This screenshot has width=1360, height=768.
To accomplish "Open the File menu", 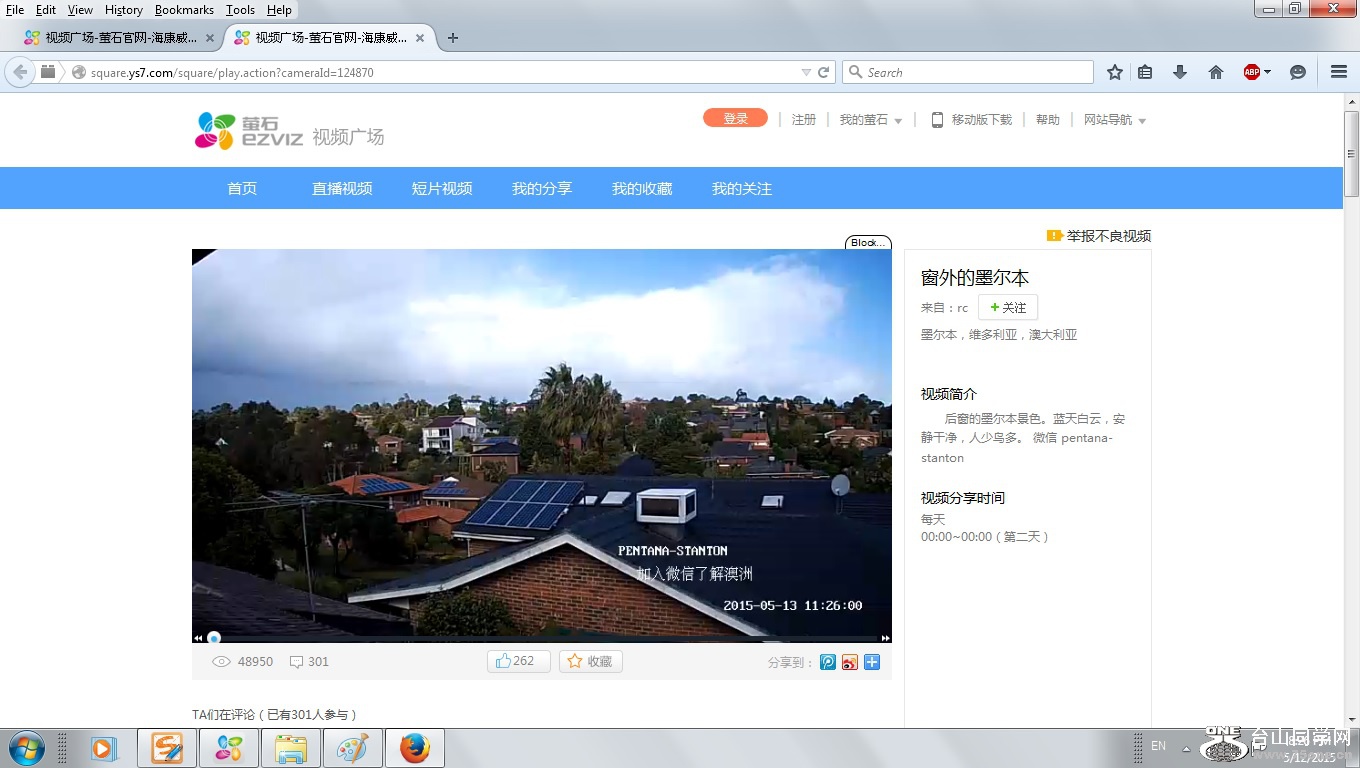I will coord(15,10).
